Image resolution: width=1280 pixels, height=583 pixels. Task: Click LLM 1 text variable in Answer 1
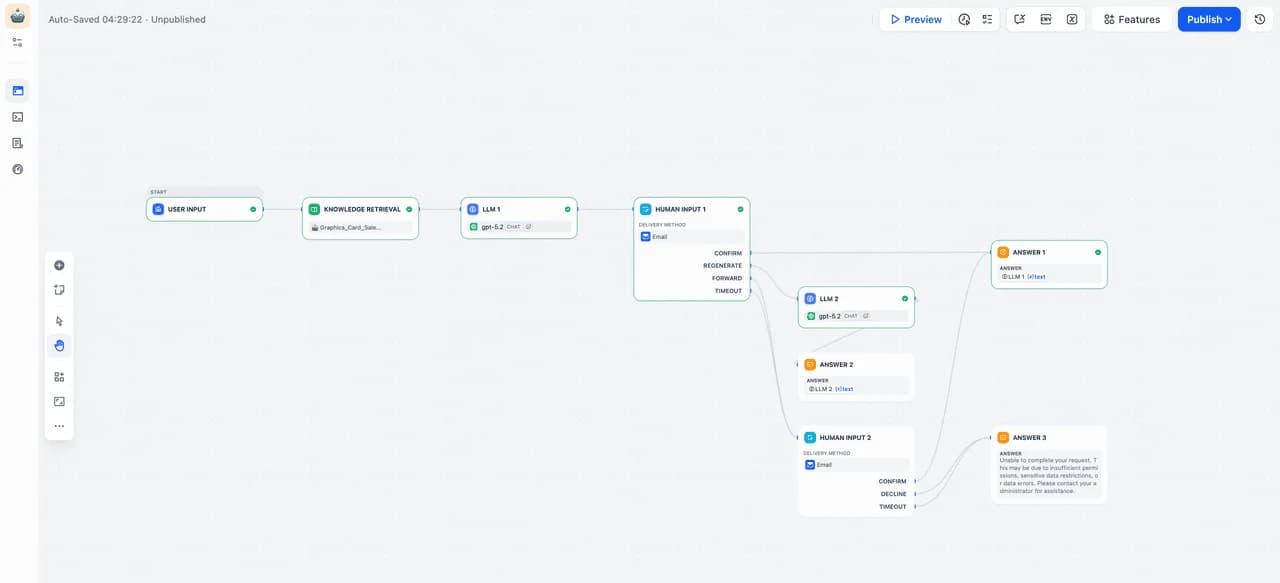click(1023, 276)
